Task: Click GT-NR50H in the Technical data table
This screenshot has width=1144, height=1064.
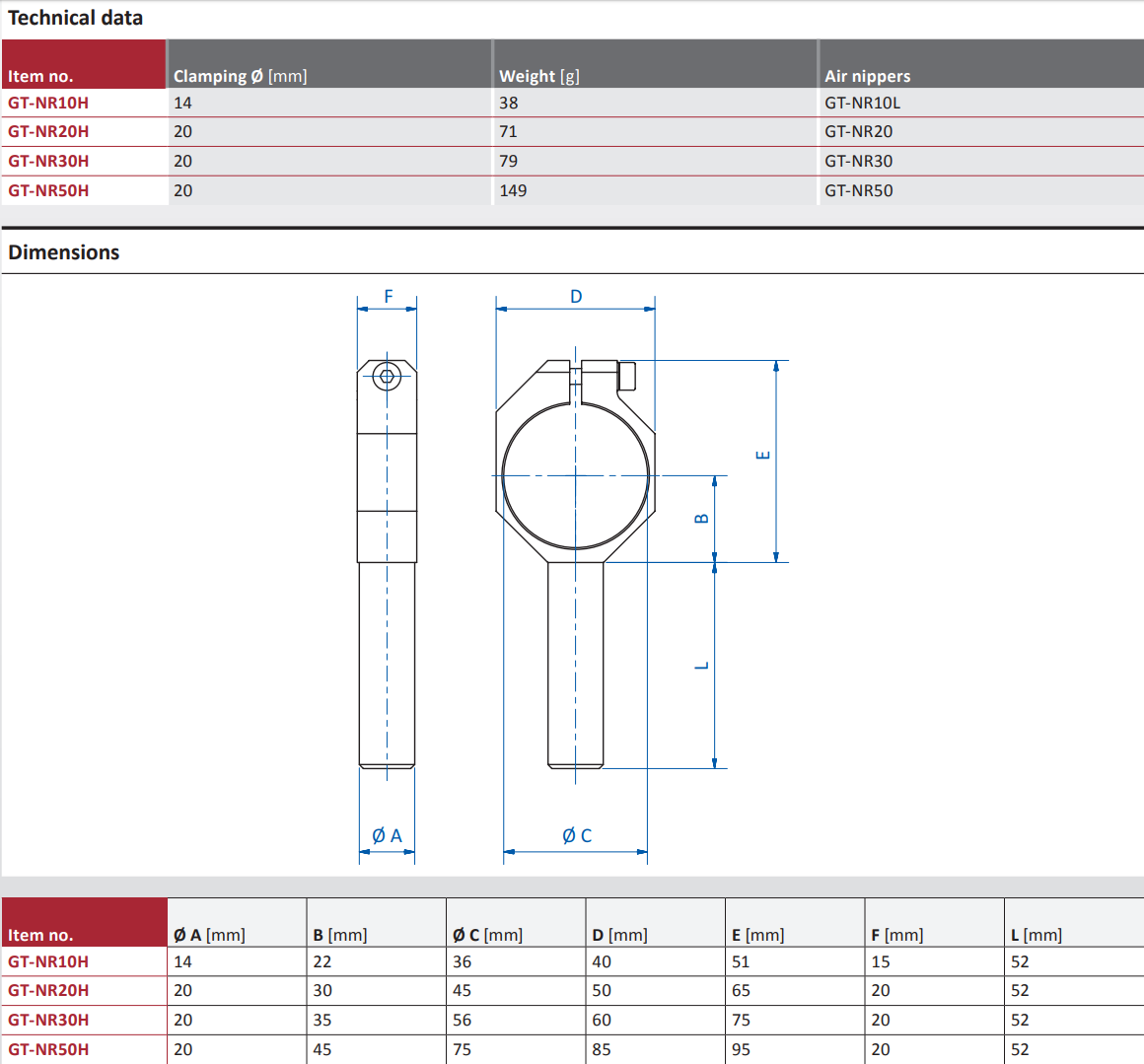Action: (x=48, y=190)
